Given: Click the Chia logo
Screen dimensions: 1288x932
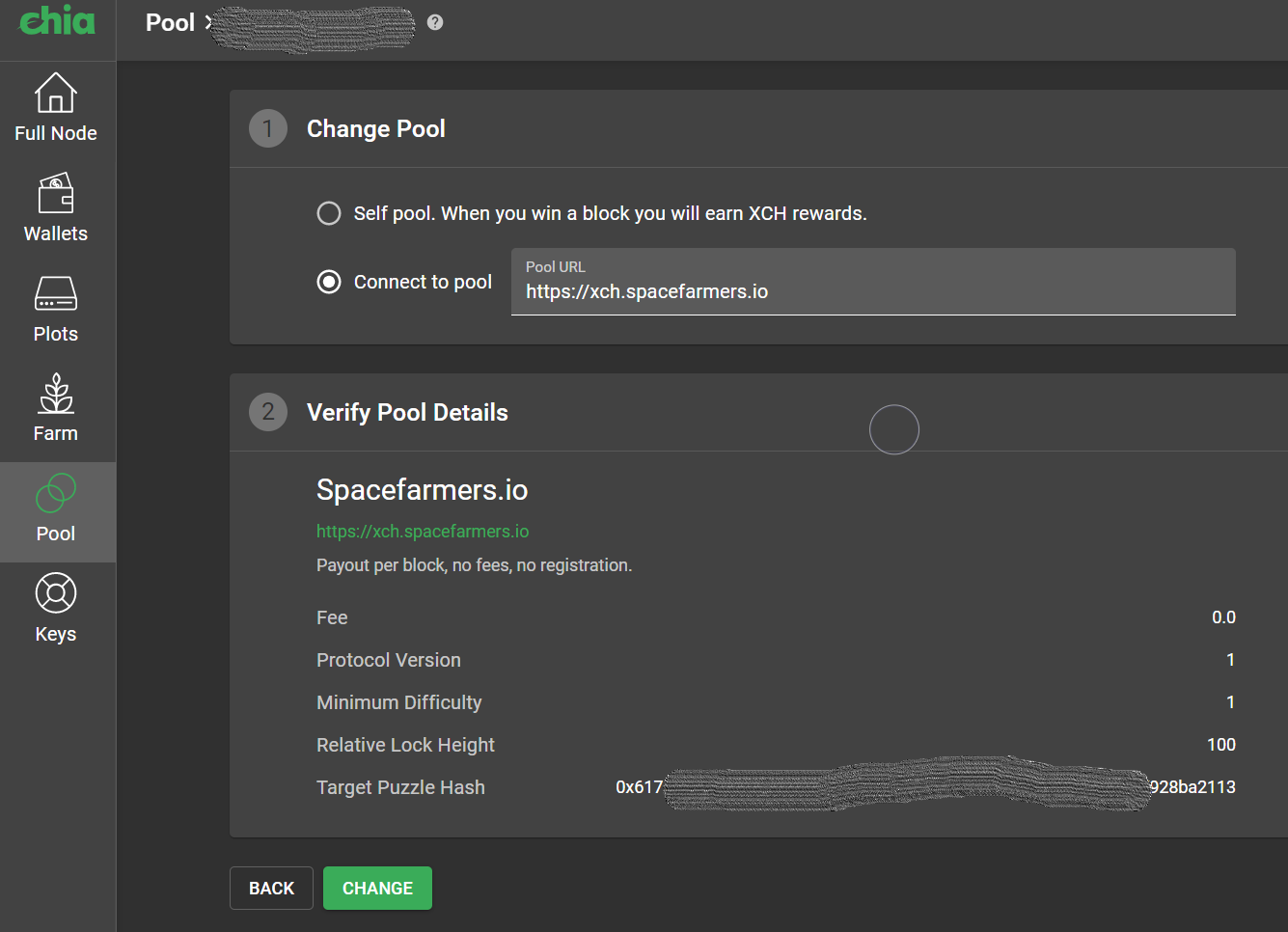Looking at the screenshot, I should [57, 20].
